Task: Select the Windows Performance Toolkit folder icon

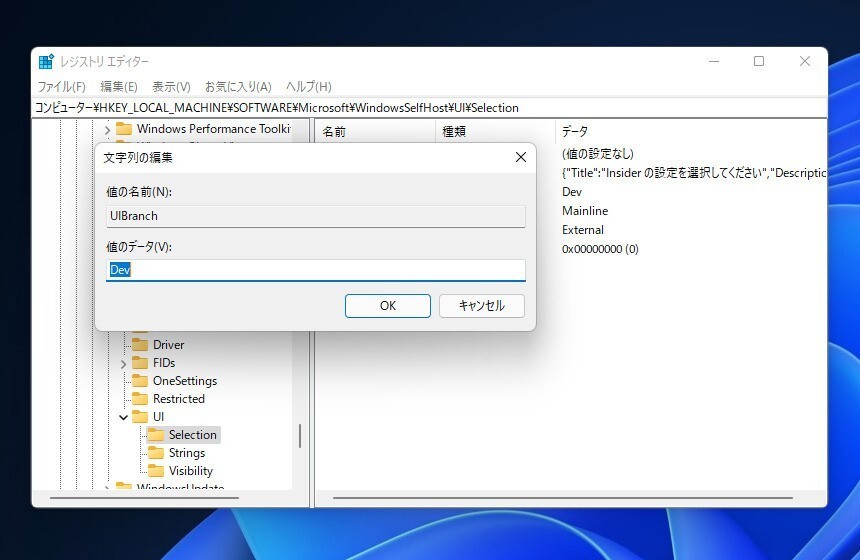Action: [124, 129]
